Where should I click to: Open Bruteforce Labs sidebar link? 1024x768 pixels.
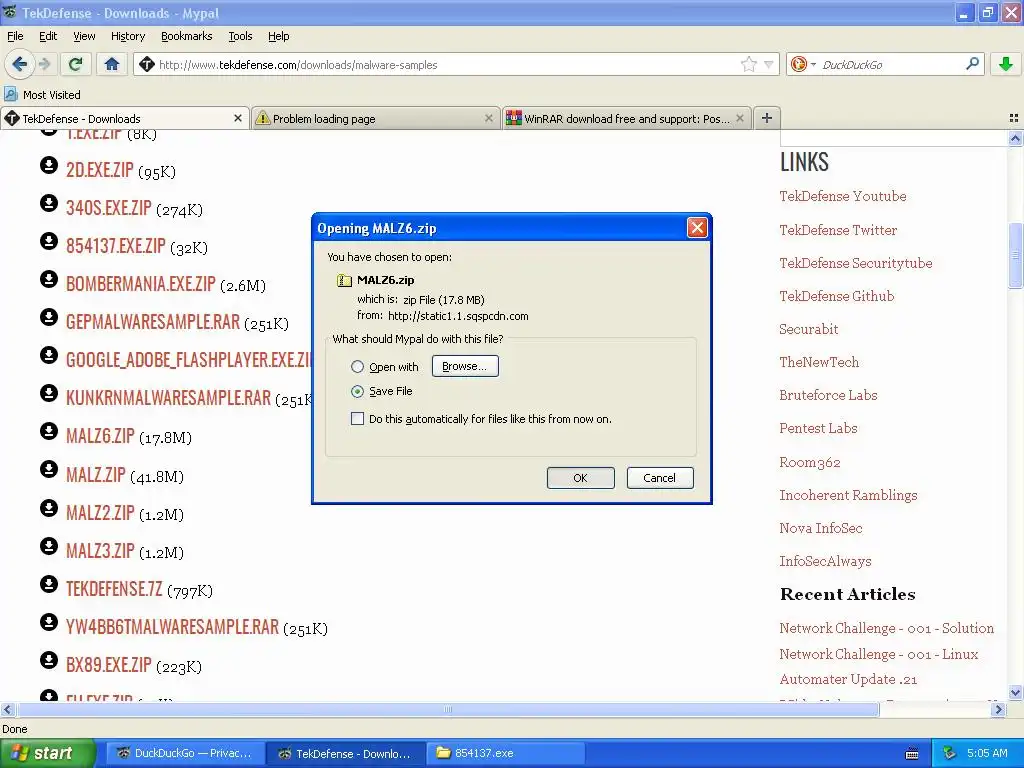click(828, 395)
